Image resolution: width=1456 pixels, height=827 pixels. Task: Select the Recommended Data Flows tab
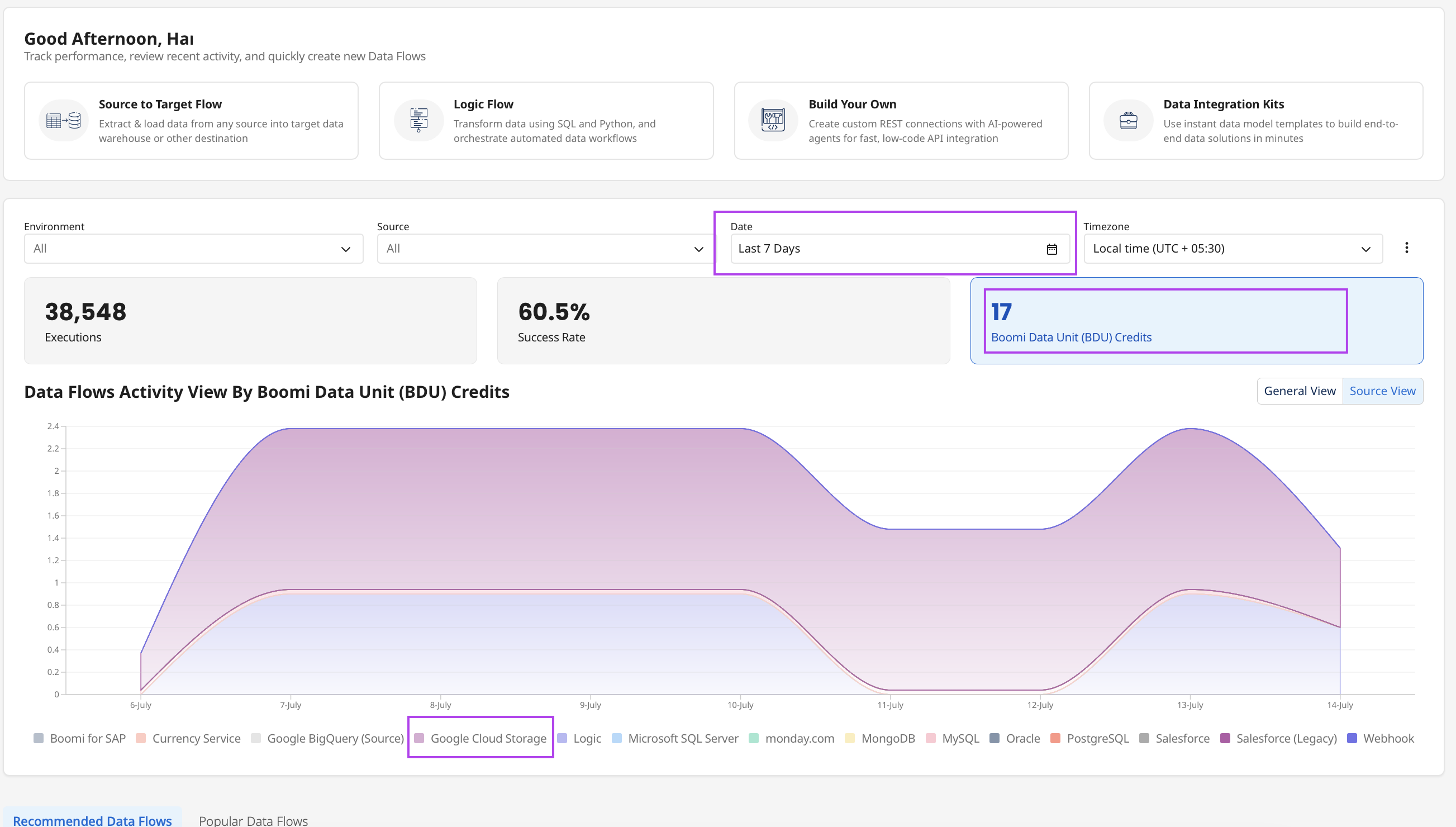93,820
